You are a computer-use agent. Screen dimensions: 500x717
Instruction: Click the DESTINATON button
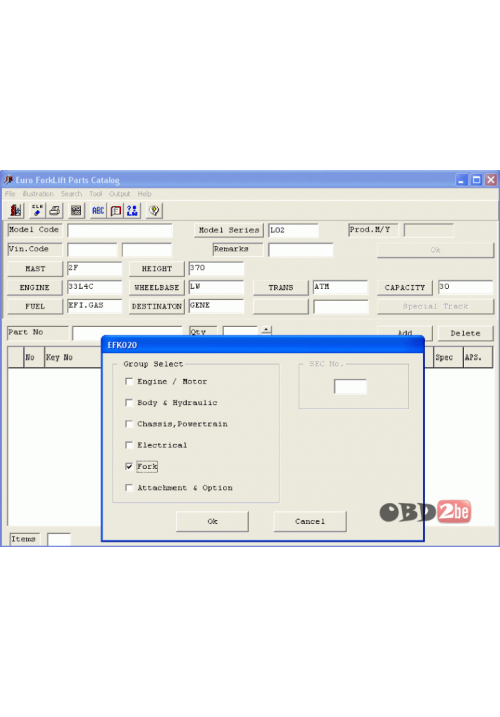pos(157,306)
